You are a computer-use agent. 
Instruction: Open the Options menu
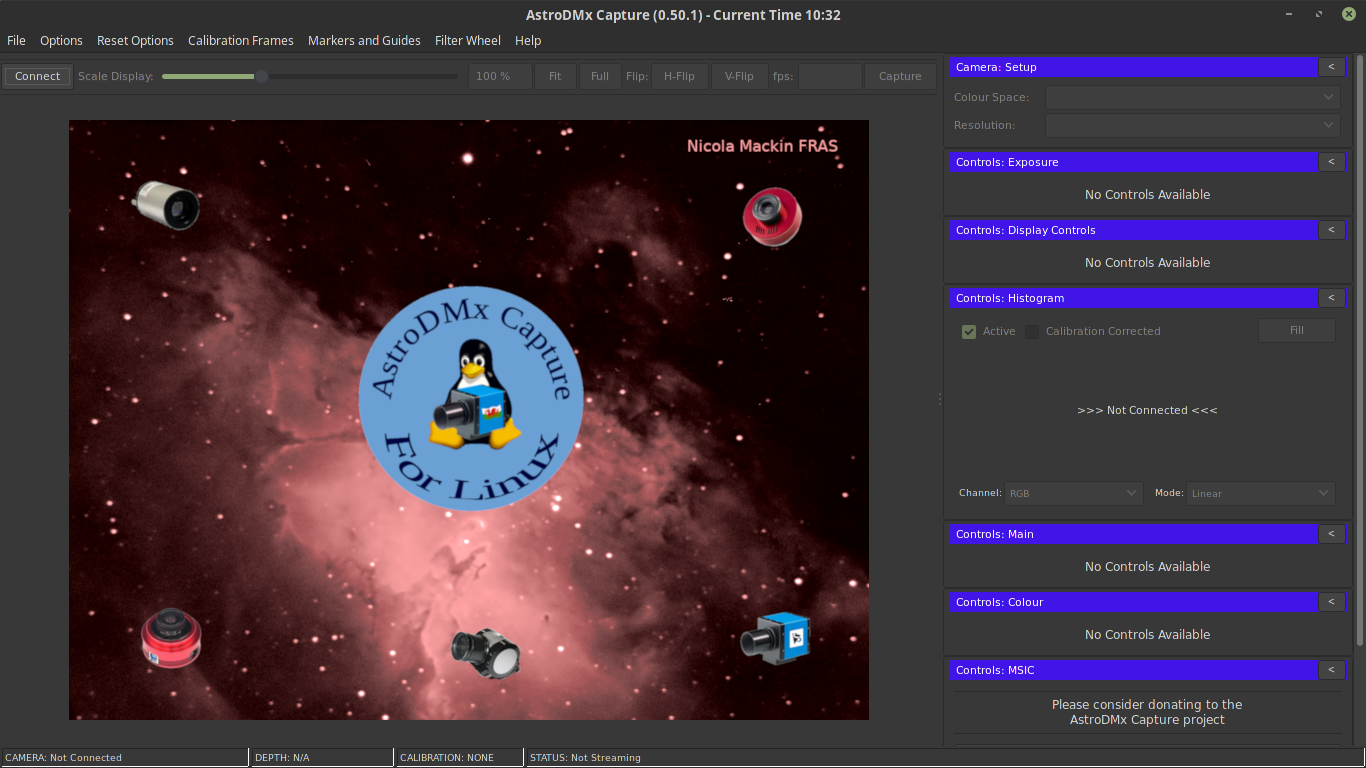(x=61, y=41)
